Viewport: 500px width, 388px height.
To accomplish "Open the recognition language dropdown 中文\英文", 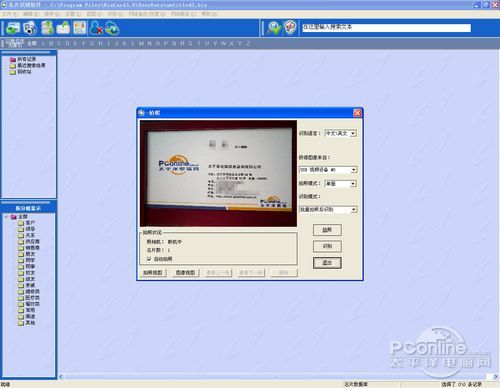I will 341,133.
